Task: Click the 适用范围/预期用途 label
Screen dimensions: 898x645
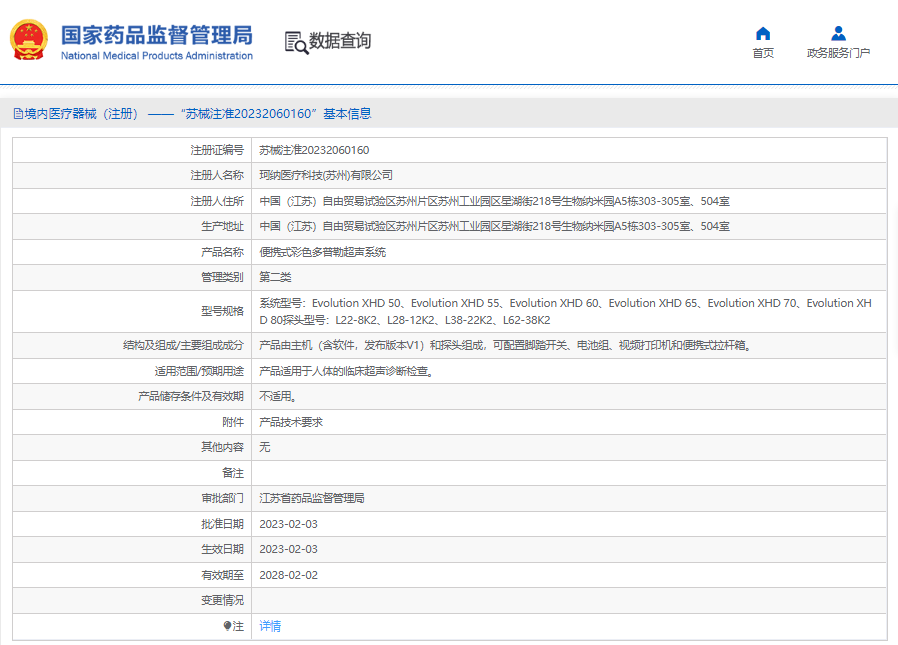Action: pyautogui.click(x=199, y=371)
